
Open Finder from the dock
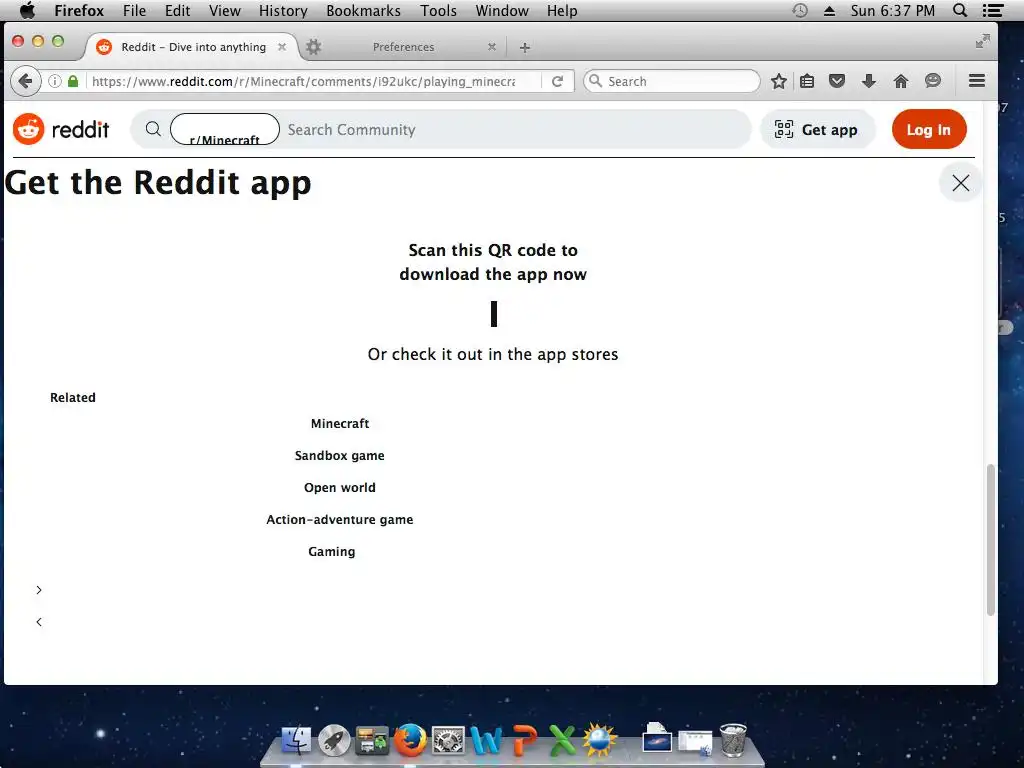[296, 741]
